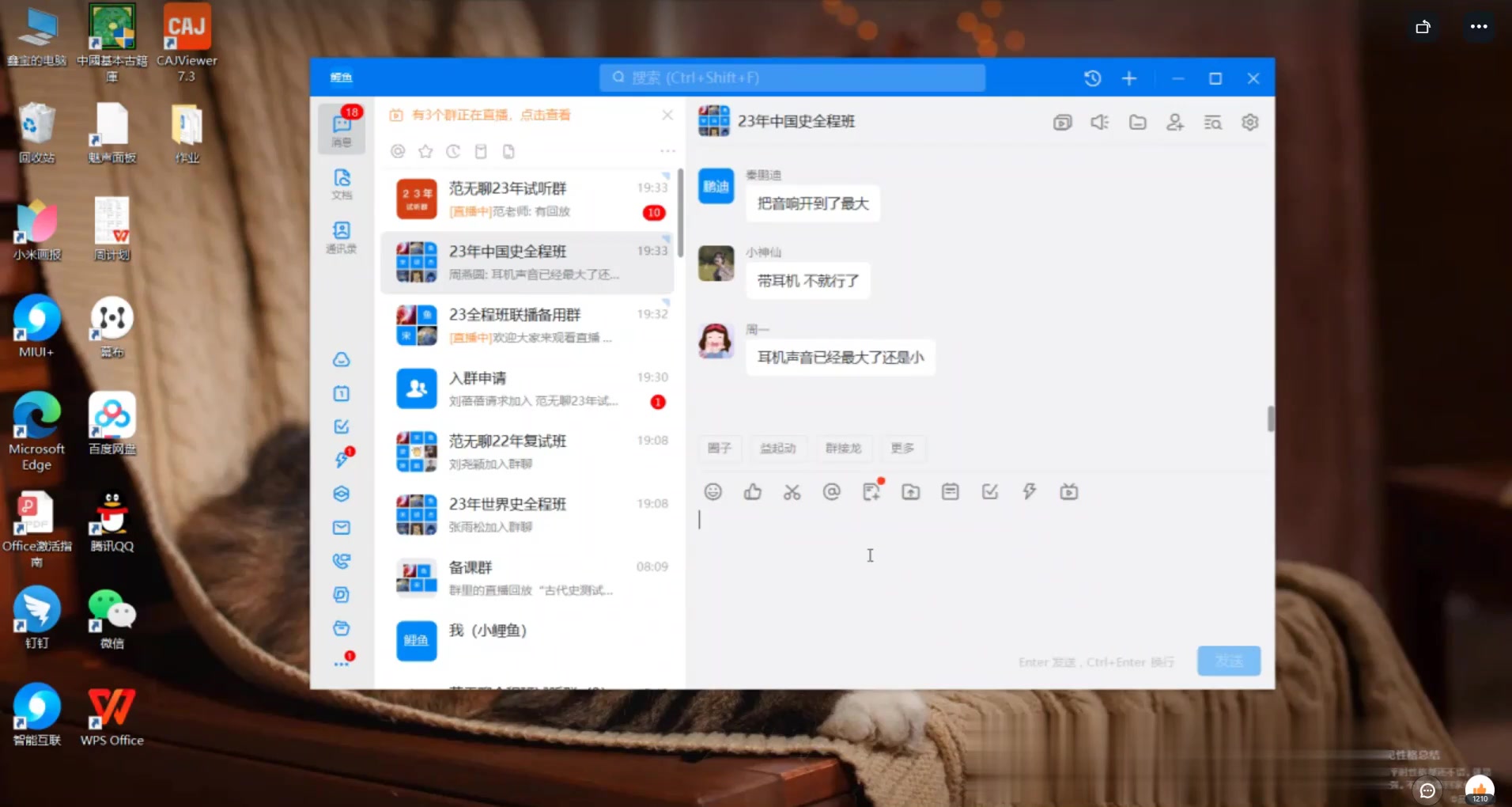Click the checkbox task icon in chat toolbar
This screenshot has height=807, width=1512.
coord(990,492)
